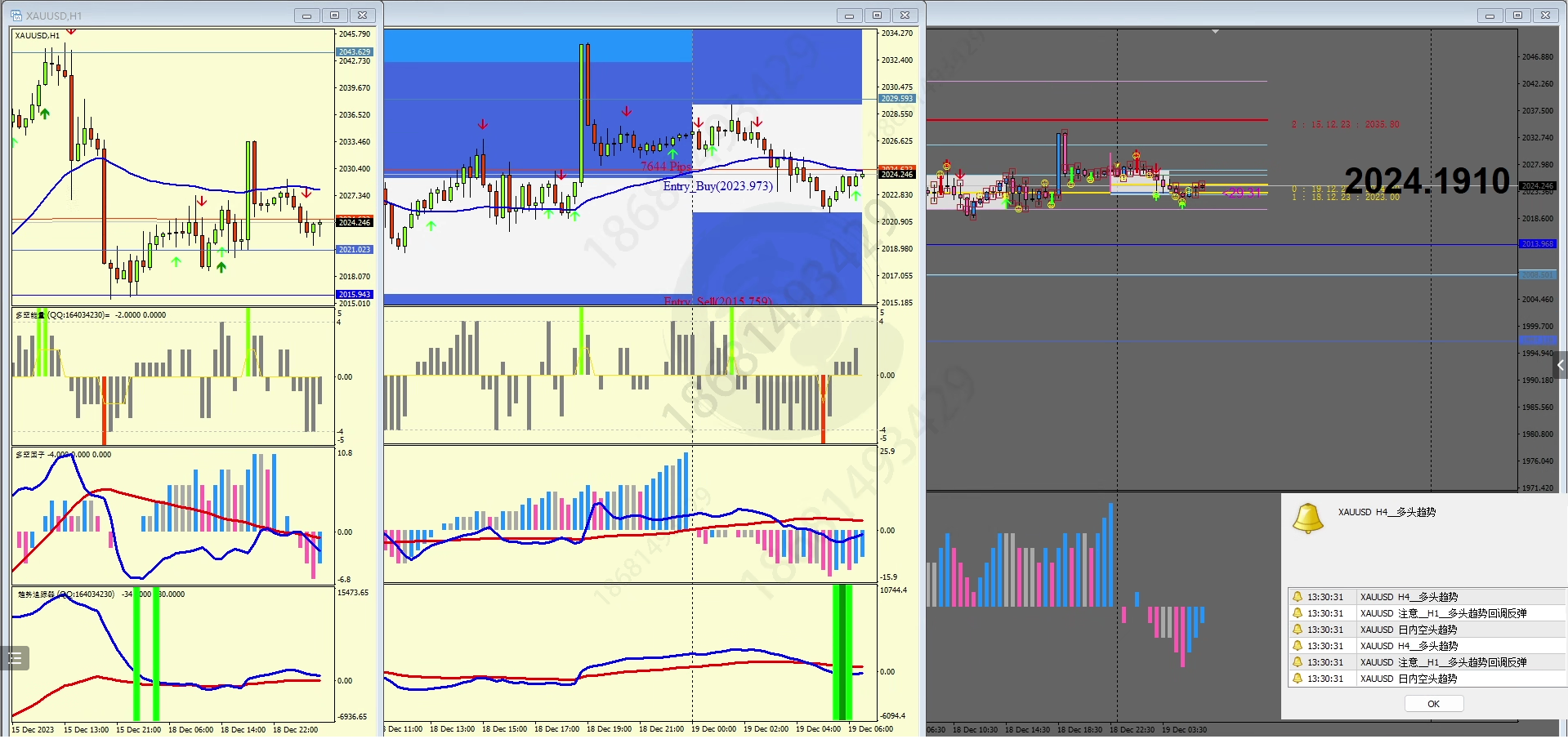Viewport: 1568px width, 739px height.
Task: Click the large 2024.1910 price text
Action: (1427, 181)
